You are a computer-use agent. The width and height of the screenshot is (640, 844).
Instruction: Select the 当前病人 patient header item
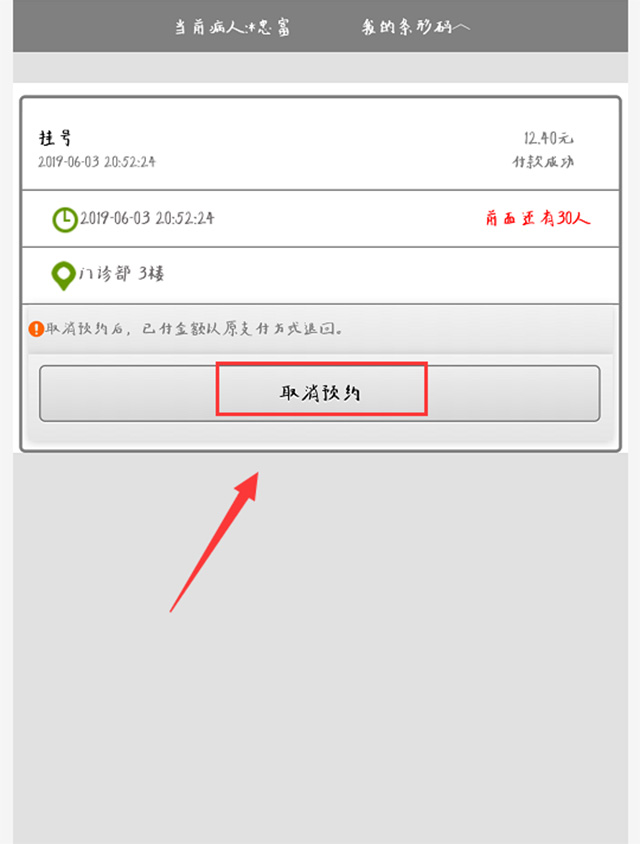tap(232, 26)
